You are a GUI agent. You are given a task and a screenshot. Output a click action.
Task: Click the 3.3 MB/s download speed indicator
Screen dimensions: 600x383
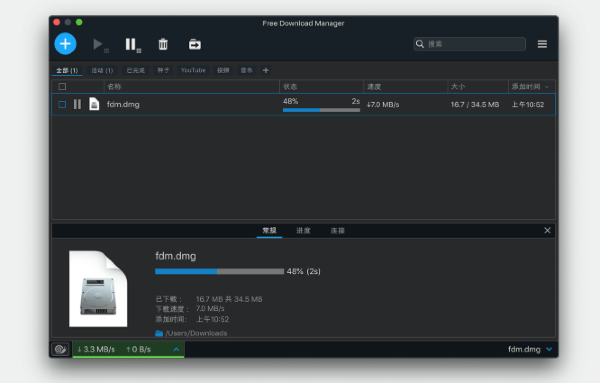(96, 349)
